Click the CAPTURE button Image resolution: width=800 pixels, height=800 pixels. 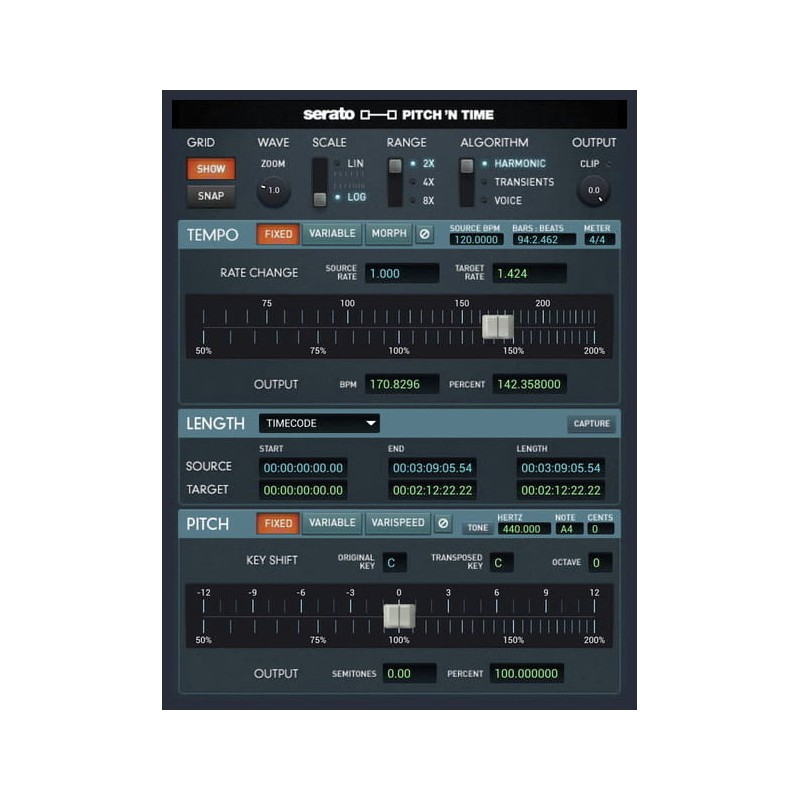click(x=592, y=423)
